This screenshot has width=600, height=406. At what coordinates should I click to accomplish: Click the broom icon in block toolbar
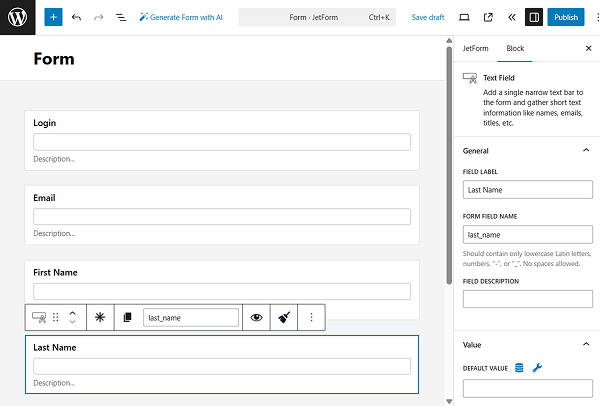coord(284,317)
